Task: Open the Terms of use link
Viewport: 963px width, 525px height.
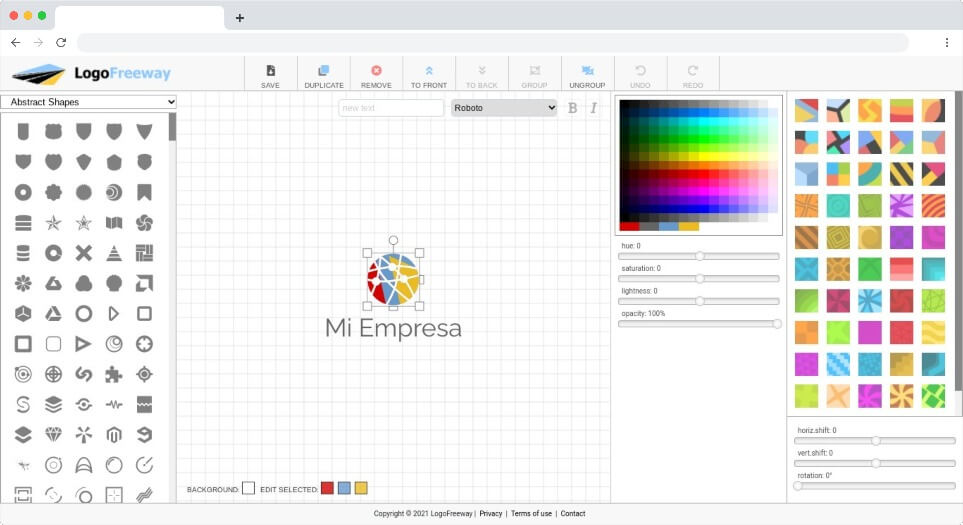Action: point(531,513)
